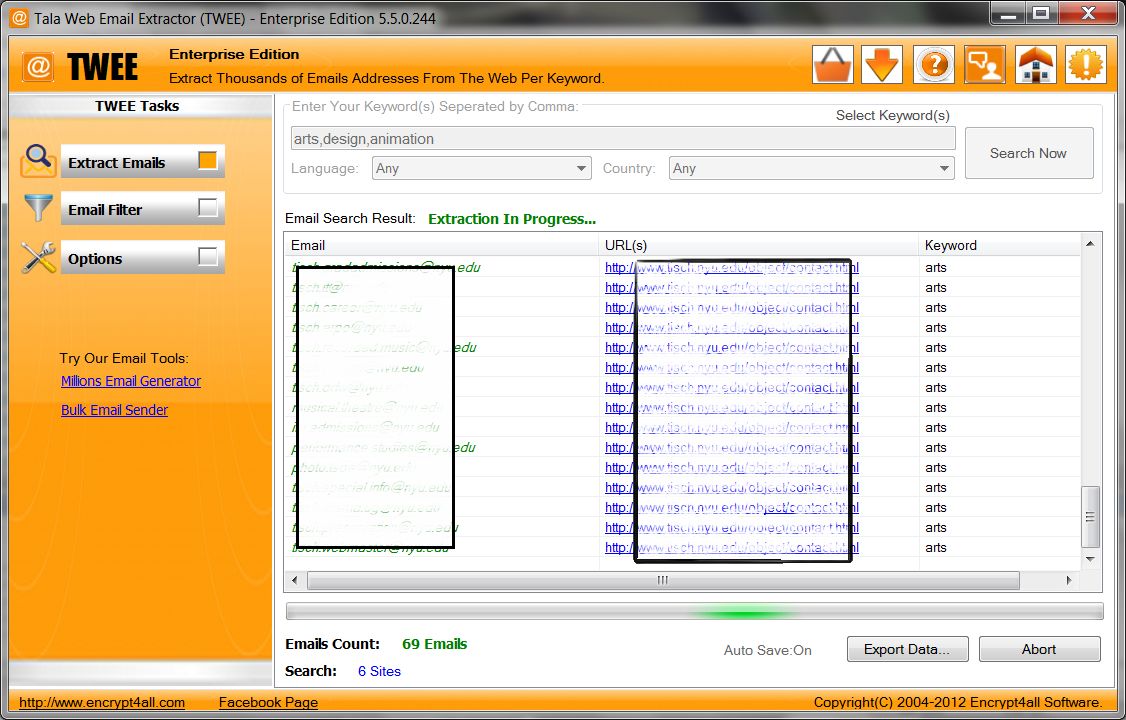Click the 'Select Keyword(s)' label
The height and width of the screenshot is (720, 1126).
893,116
